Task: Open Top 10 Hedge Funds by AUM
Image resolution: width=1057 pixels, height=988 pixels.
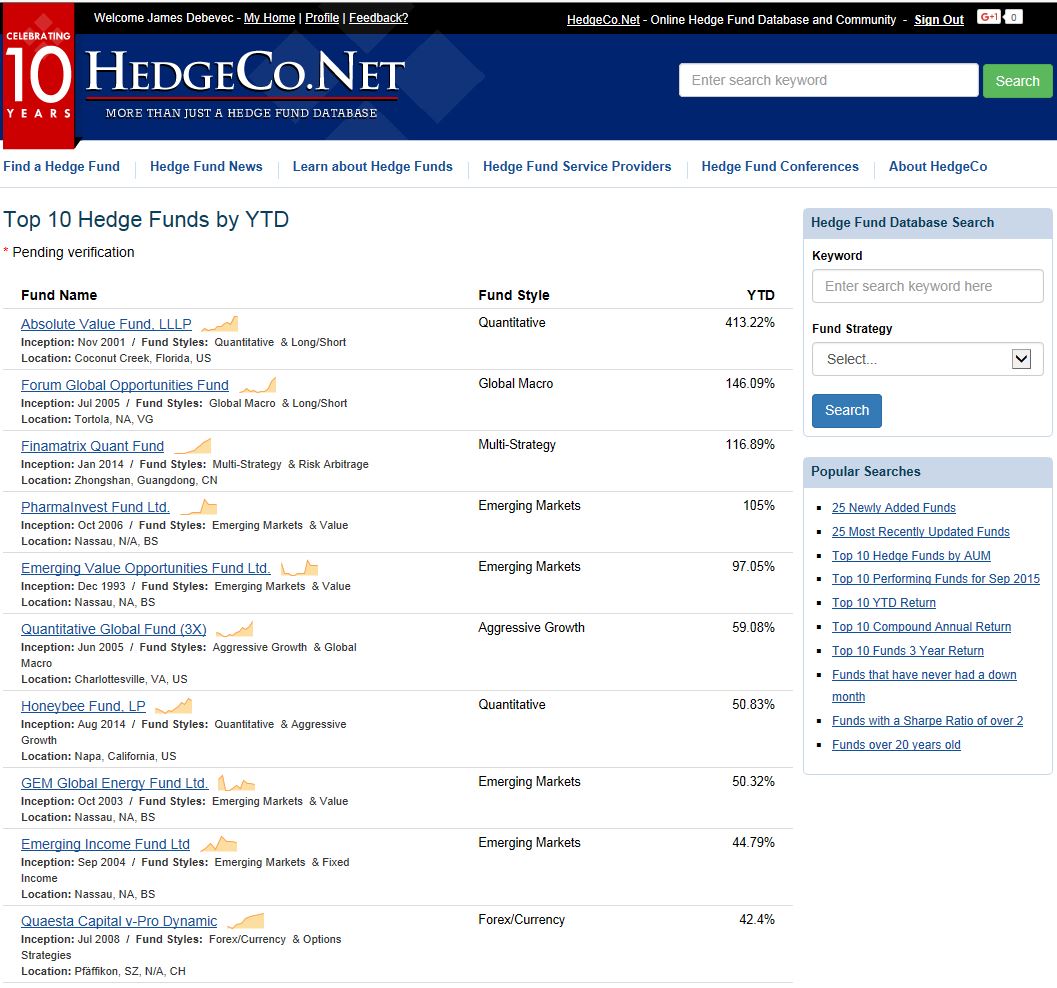Action: coord(911,556)
